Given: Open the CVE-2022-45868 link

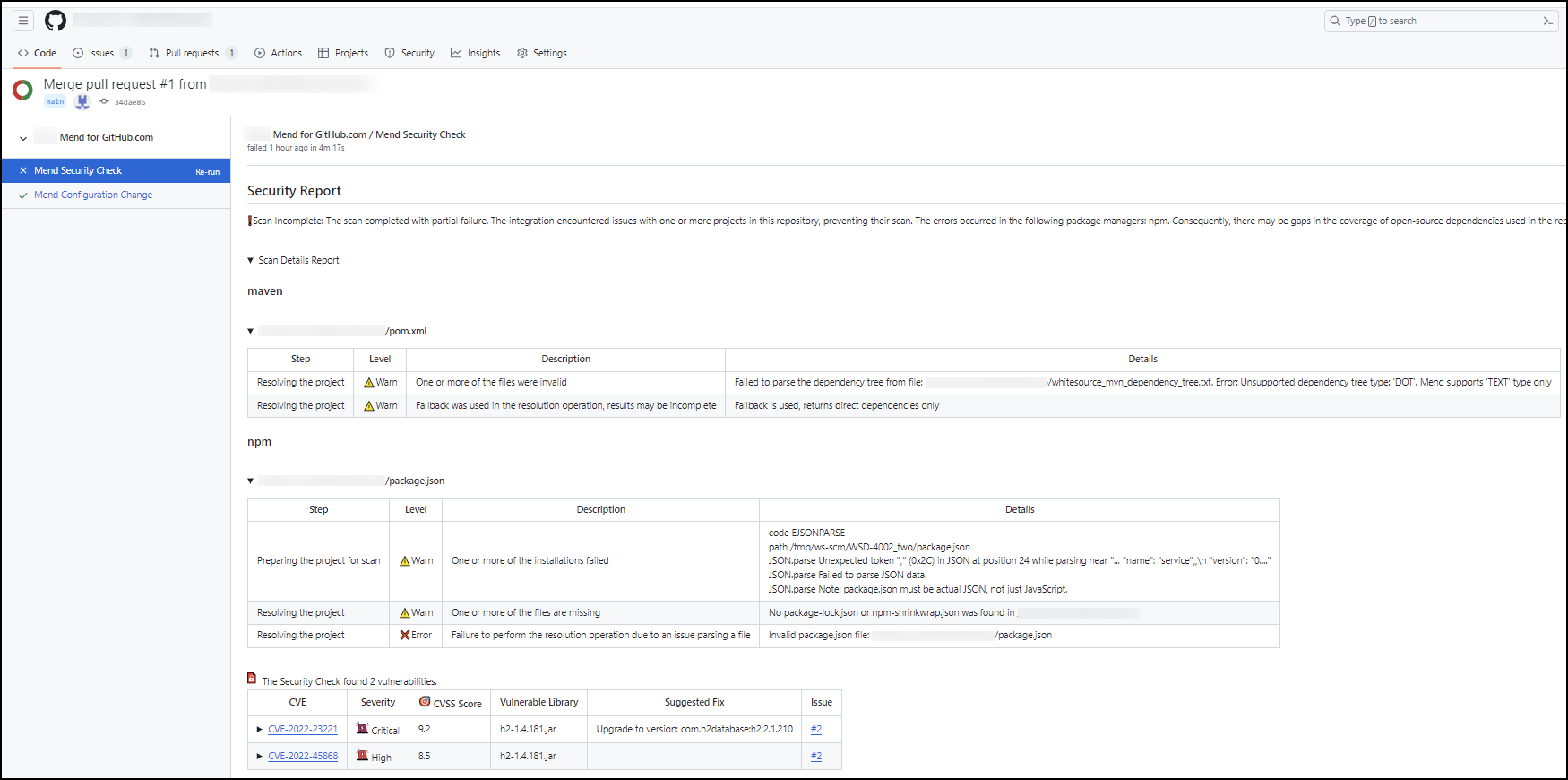Looking at the screenshot, I should click(x=303, y=757).
